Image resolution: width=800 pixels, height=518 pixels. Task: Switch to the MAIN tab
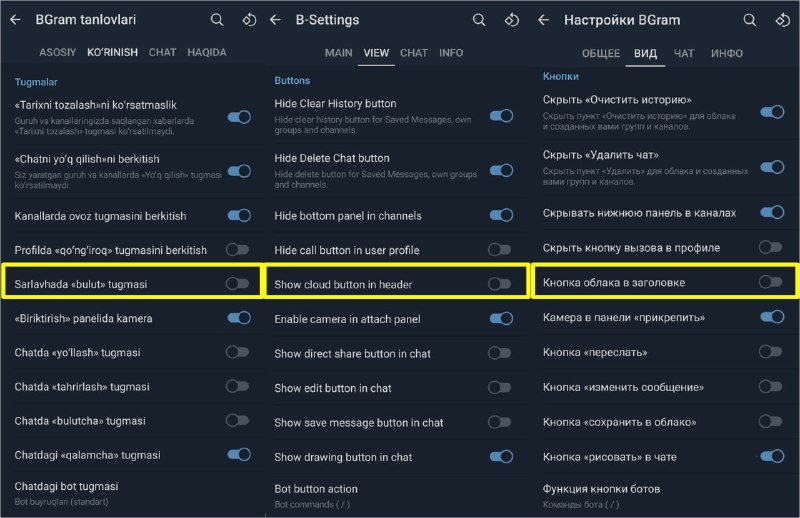[x=339, y=53]
